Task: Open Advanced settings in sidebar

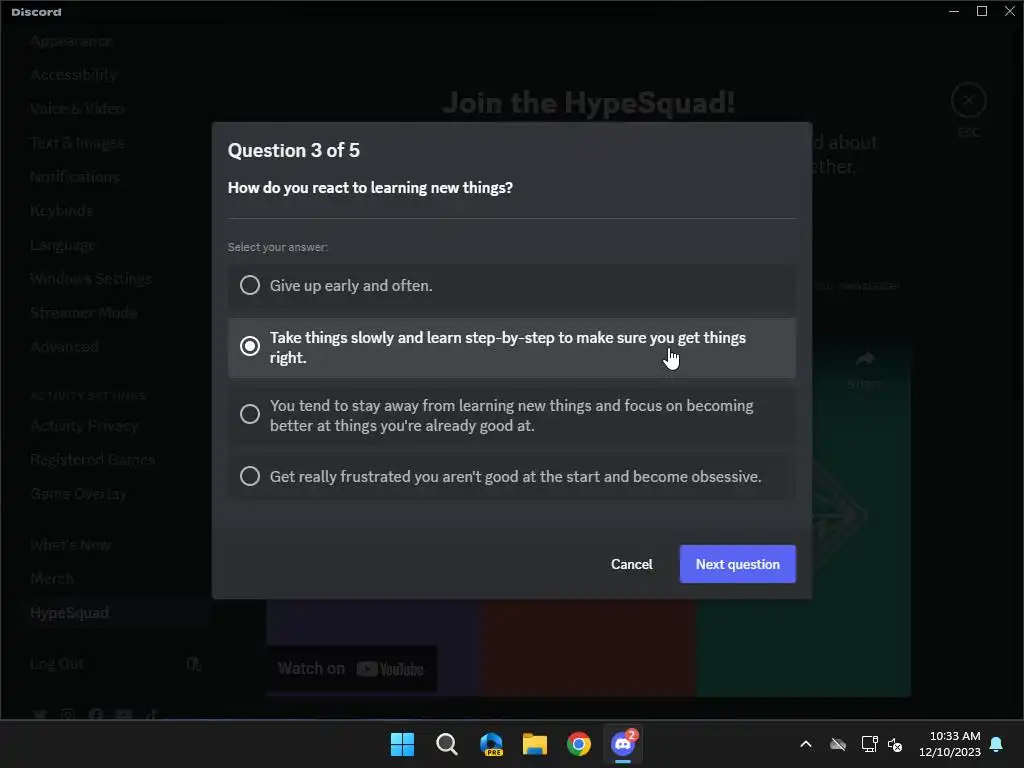Action: [x=64, y=347]
